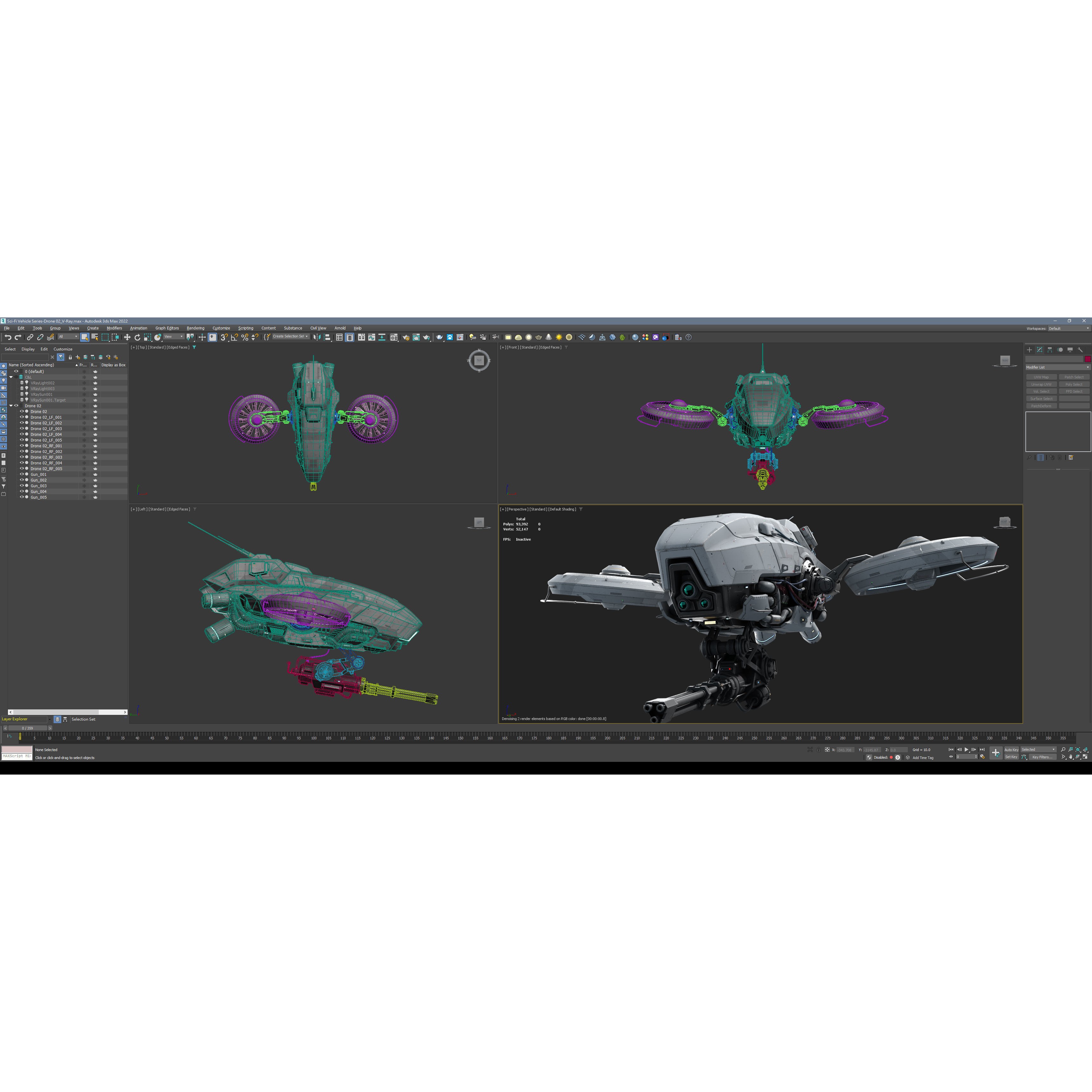Open the scene explorer Display menu

[x=28, y=349]
